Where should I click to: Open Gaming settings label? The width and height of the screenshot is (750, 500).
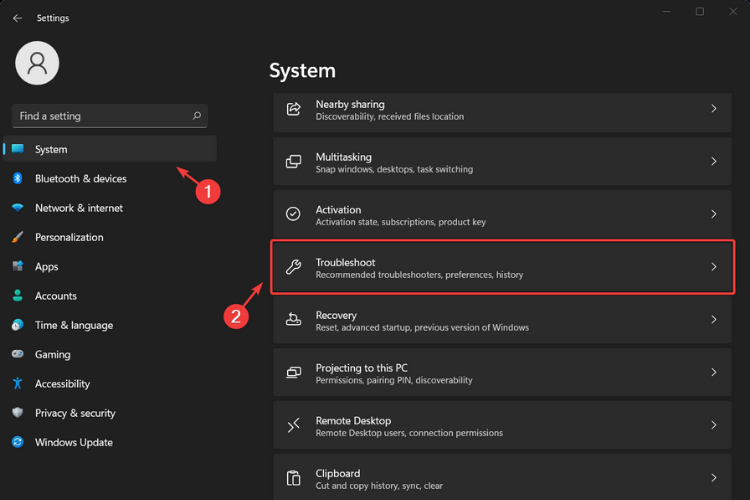(x=53, y=355)
